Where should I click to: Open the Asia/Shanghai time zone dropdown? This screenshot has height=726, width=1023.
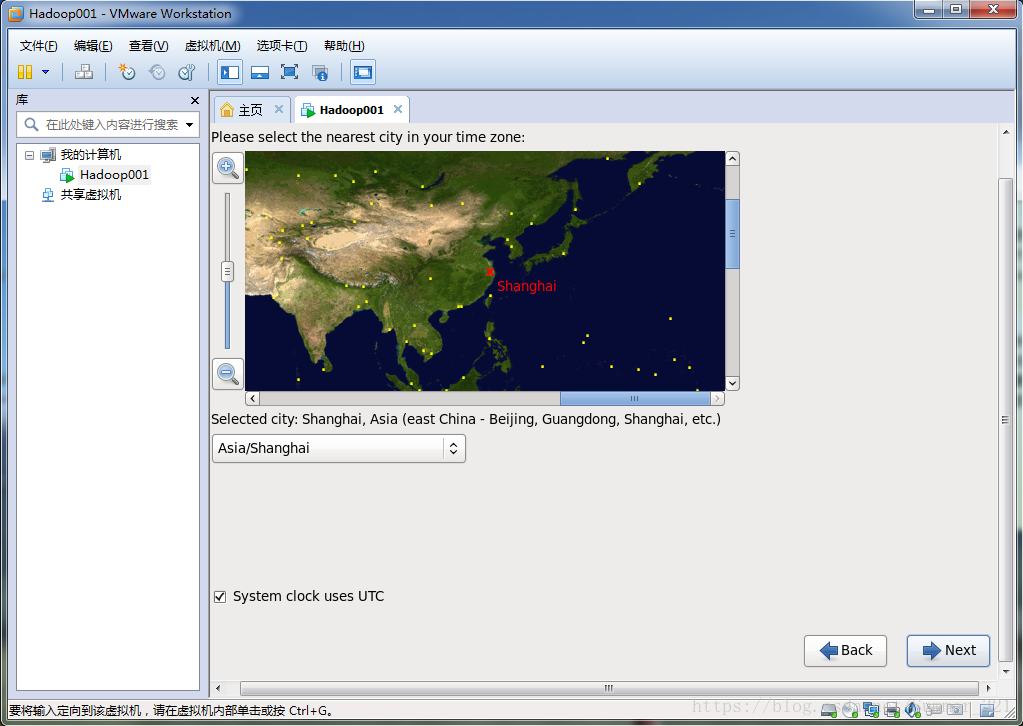tap(339, 448)
